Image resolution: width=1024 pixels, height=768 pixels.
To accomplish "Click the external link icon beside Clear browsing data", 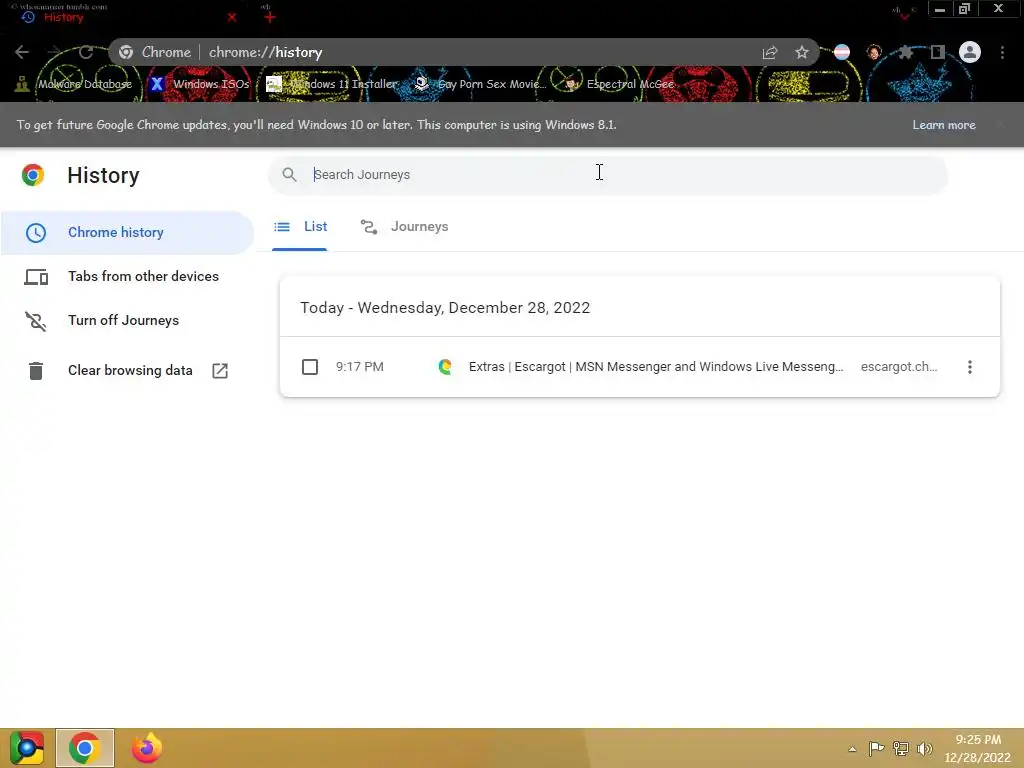I will [220, 370].
